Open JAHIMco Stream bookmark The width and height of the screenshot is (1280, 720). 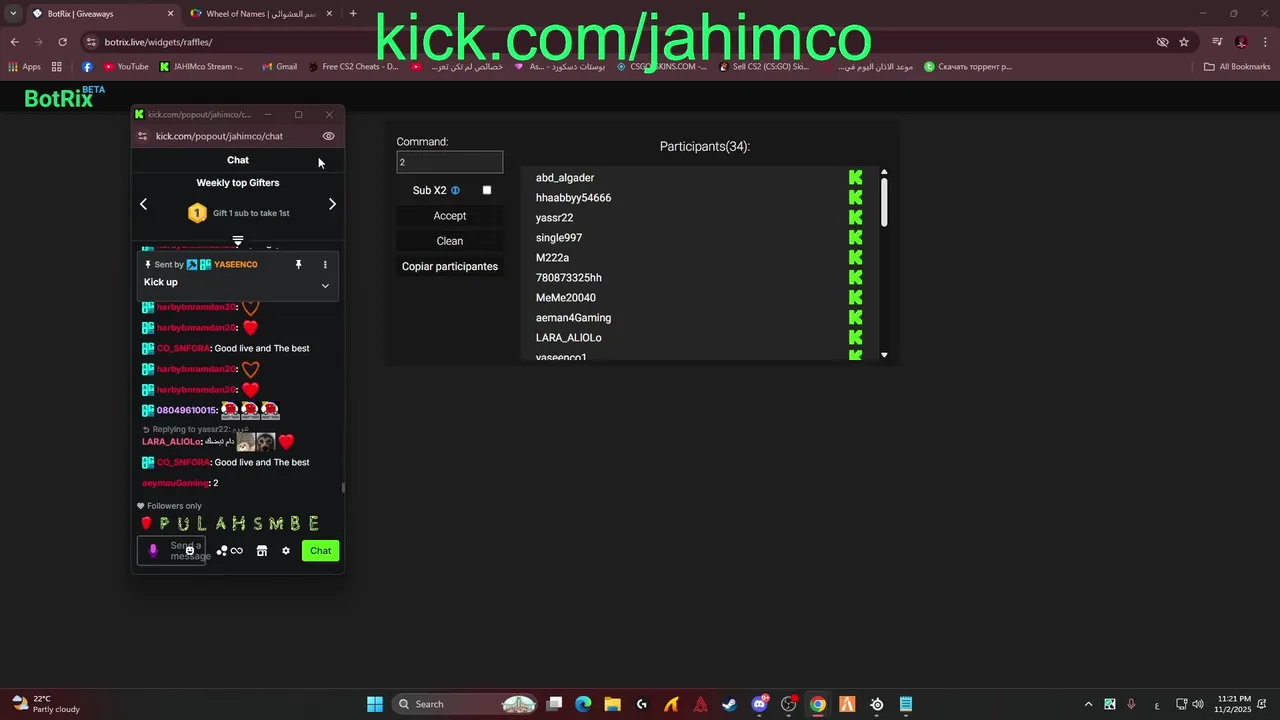click(x=201, y=67)
